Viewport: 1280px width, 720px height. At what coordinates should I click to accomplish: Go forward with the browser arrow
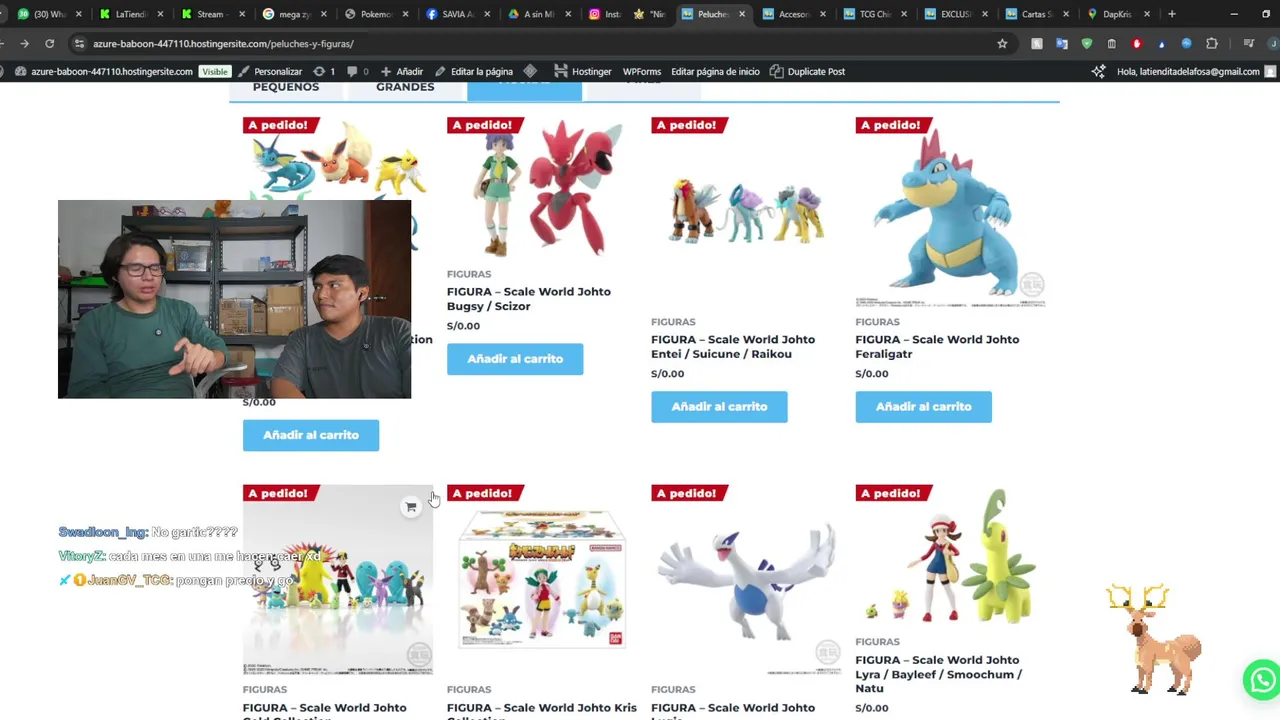point(24,44)
